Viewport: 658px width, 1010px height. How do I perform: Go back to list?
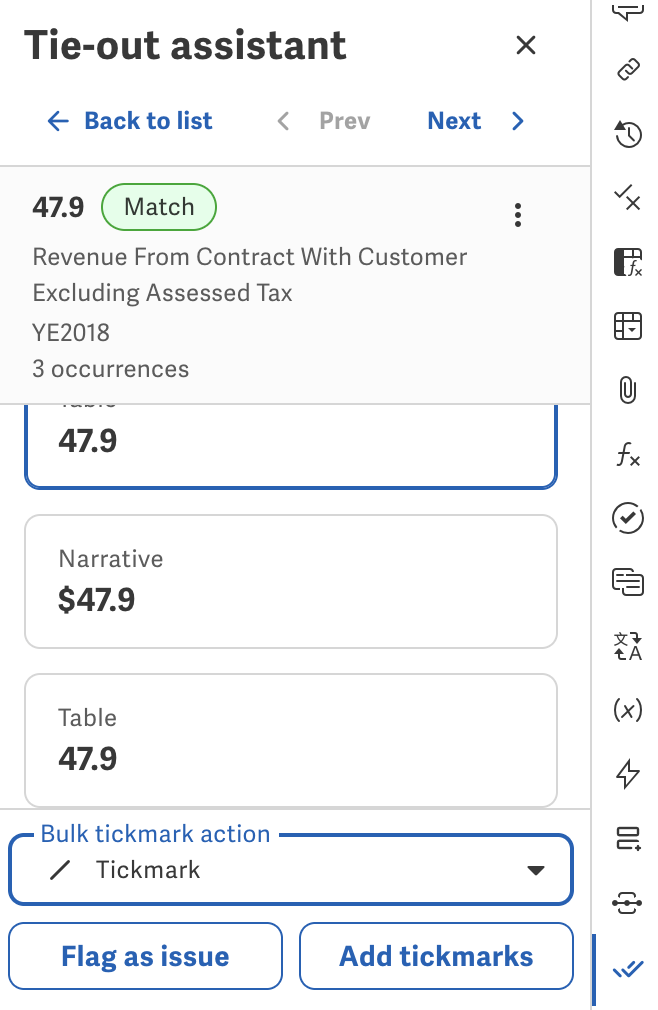point(129,120)
